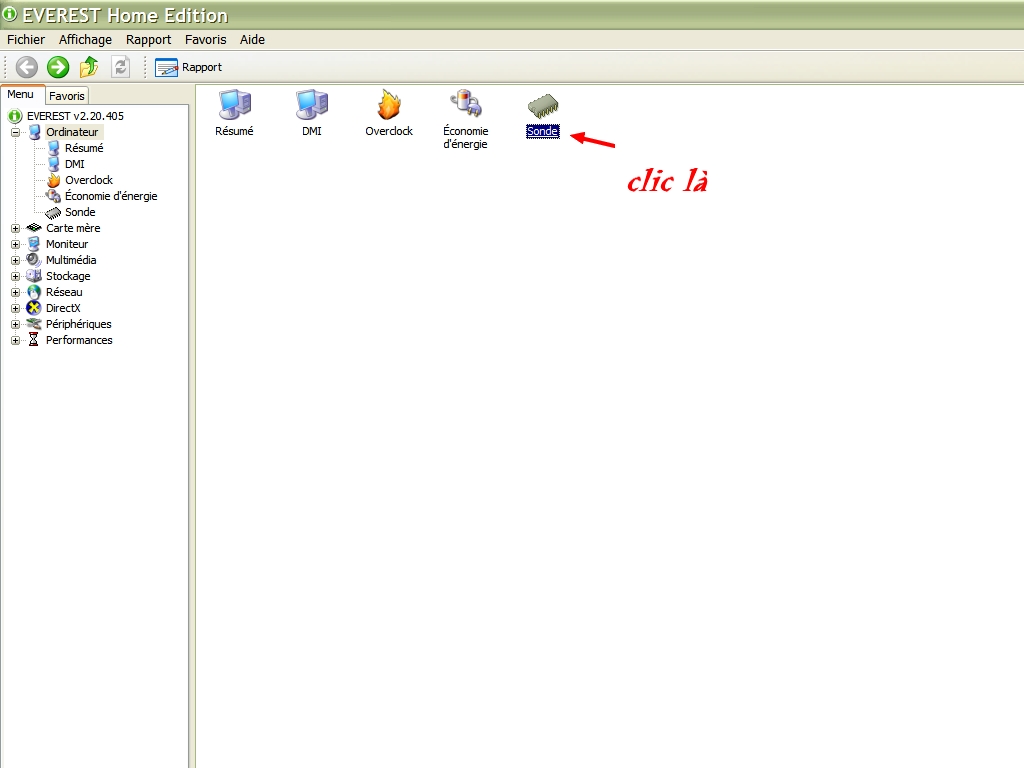Expand the Carte mère tree node
The width and height of the screenshot is (1024, 768).
tap(16, 228)
